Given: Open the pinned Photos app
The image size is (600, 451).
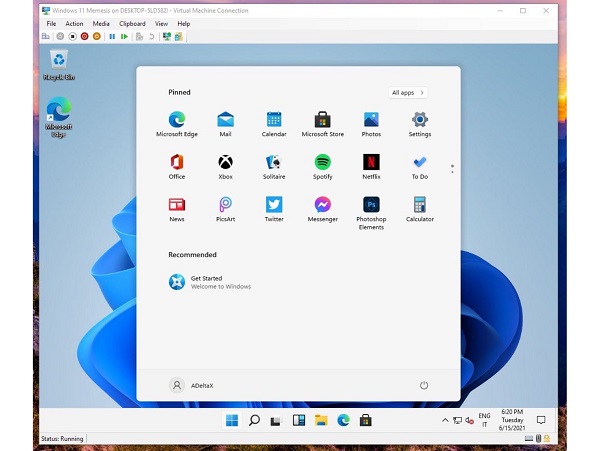Looking at the screenshot, I should (371, 124).
